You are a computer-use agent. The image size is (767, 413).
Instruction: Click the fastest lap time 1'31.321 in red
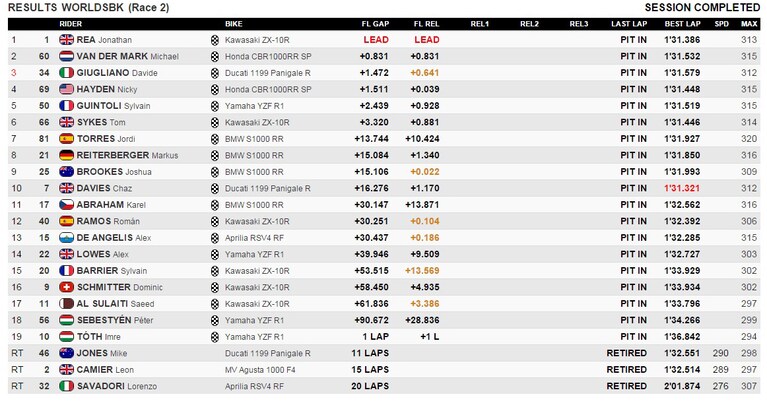click(682, 188)
